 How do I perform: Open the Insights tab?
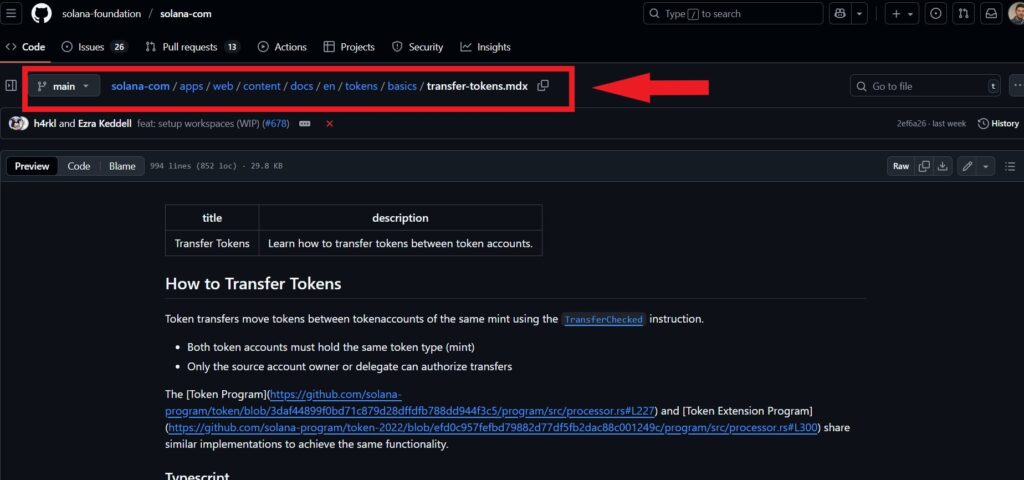pyautogui.click(x=486, y=47)
